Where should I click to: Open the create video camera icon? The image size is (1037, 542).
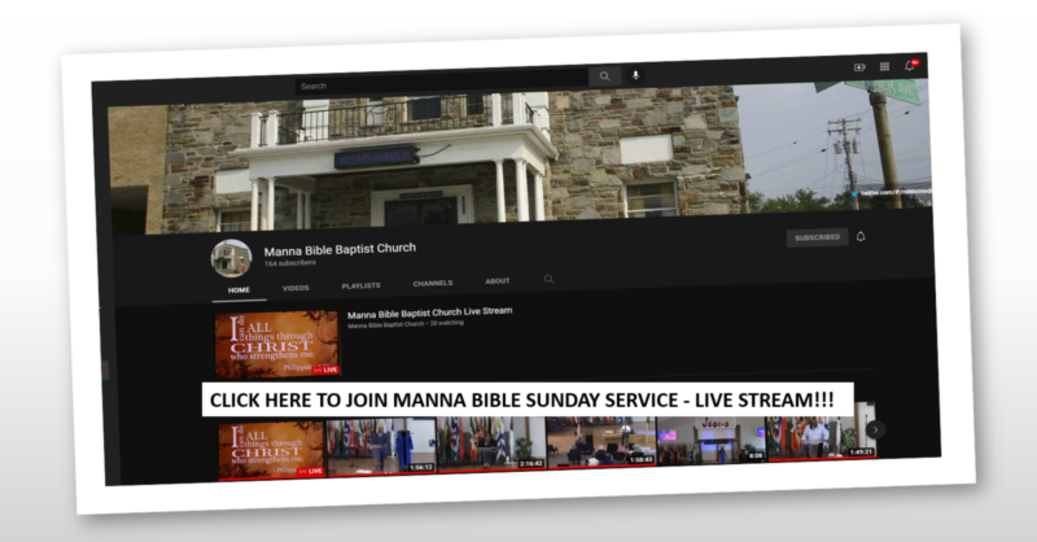point(859,67)
